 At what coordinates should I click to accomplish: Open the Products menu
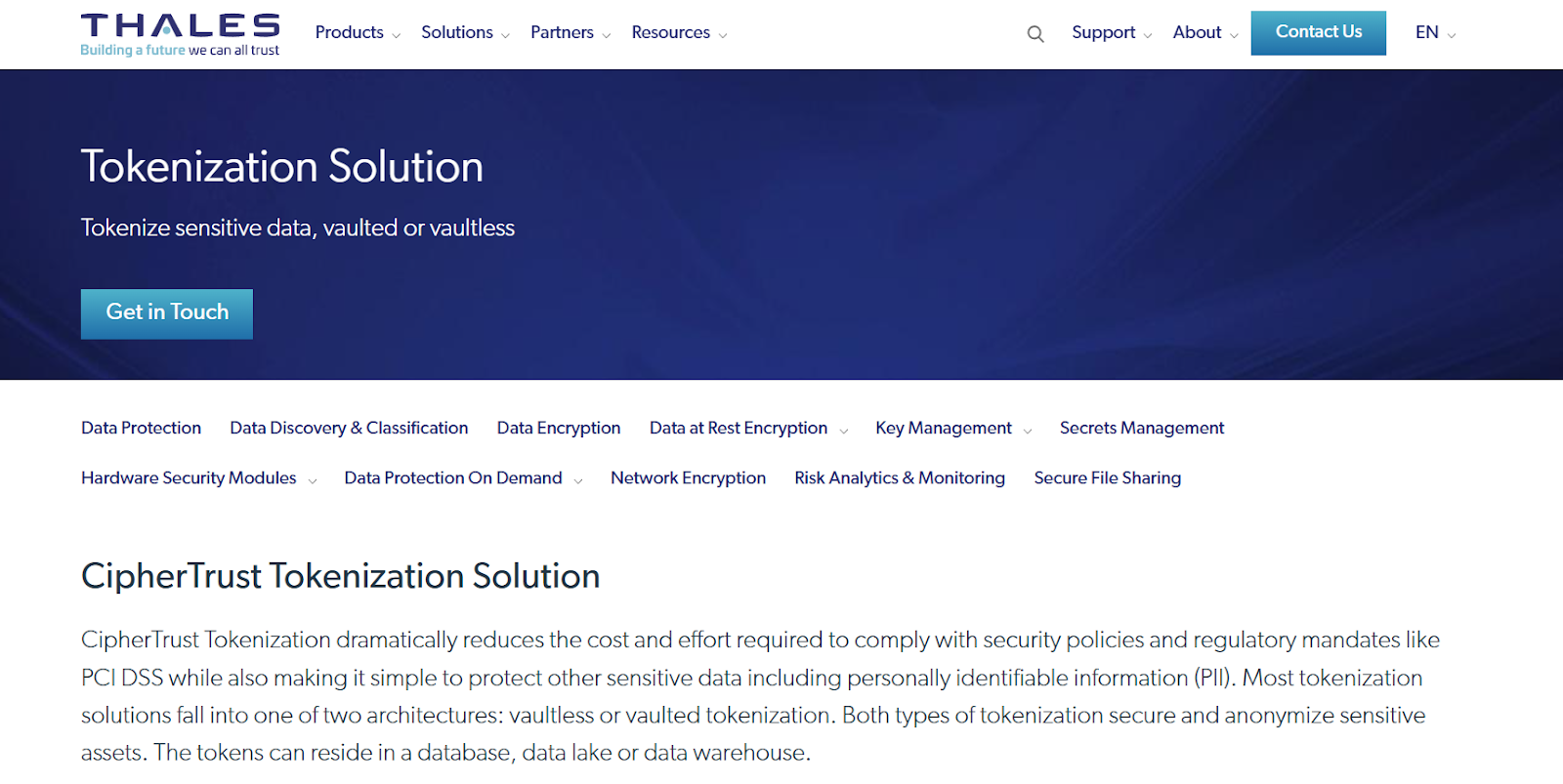349,32
